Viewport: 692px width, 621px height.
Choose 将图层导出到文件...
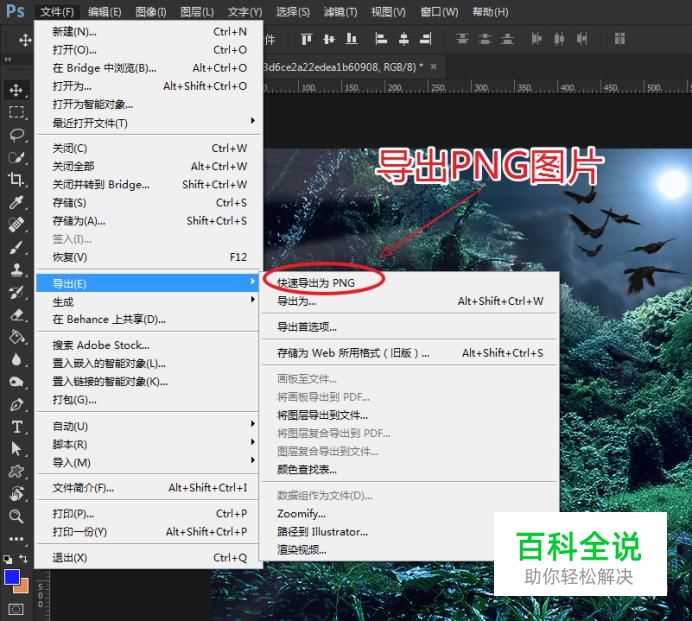pos(410,415)
